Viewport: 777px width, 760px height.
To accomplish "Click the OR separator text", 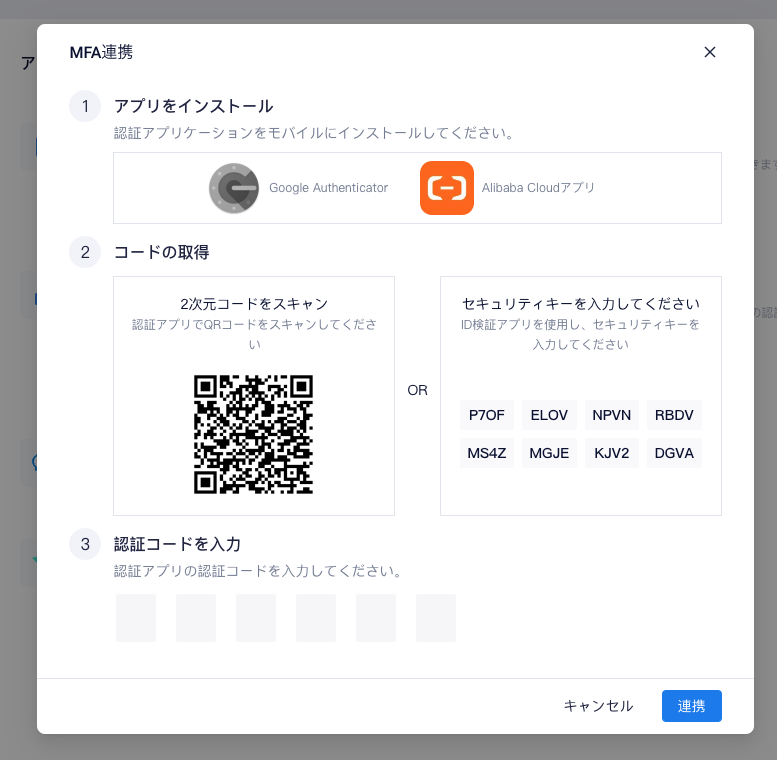I will tap(417, 390).
